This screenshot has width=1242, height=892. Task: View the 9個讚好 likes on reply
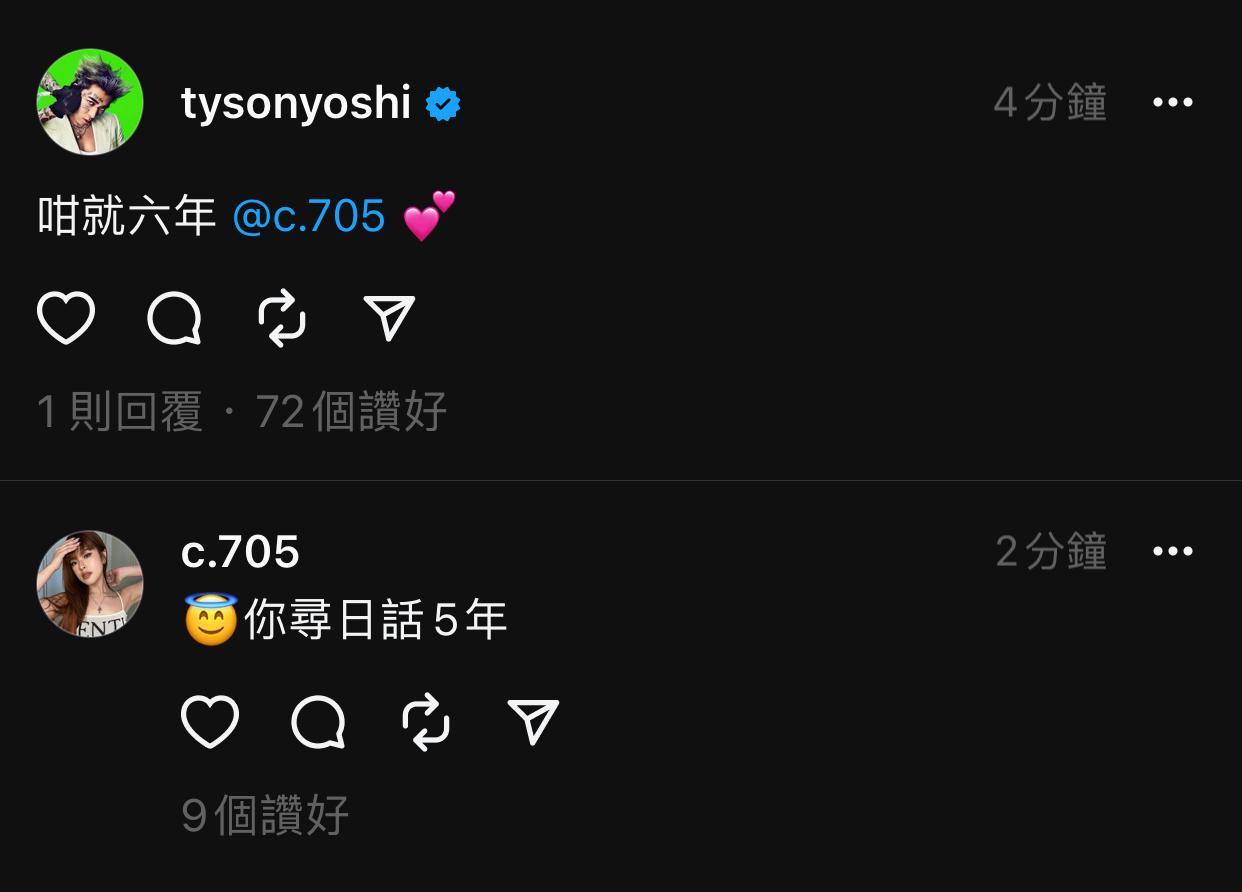click(265, 815)
